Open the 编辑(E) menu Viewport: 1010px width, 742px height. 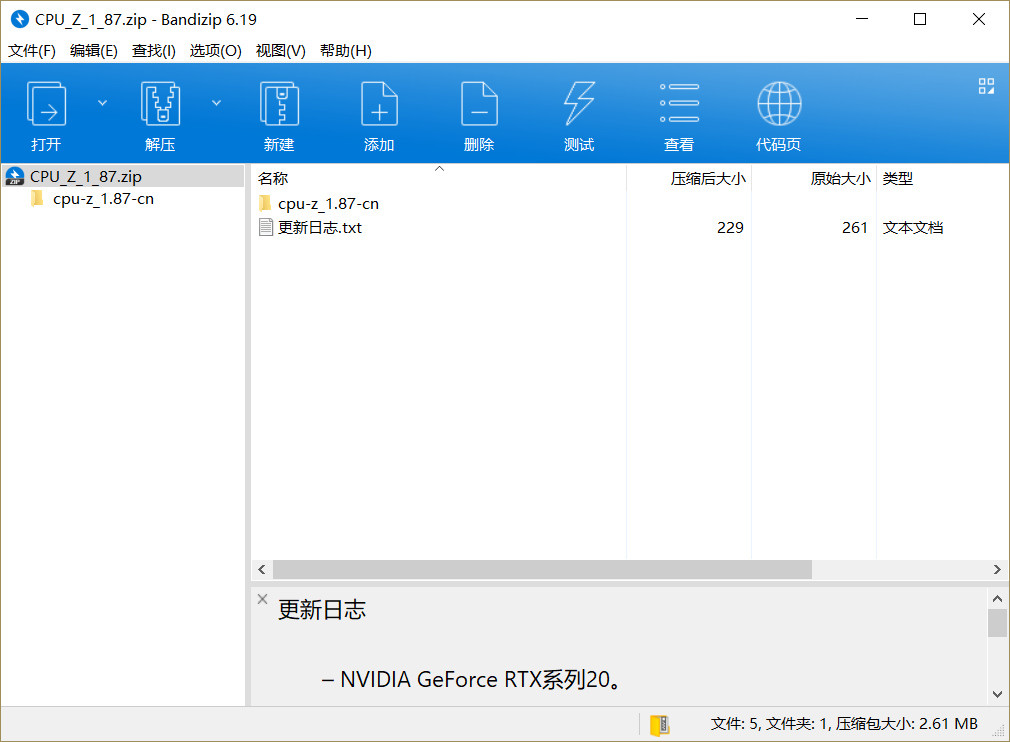(94, 51)
